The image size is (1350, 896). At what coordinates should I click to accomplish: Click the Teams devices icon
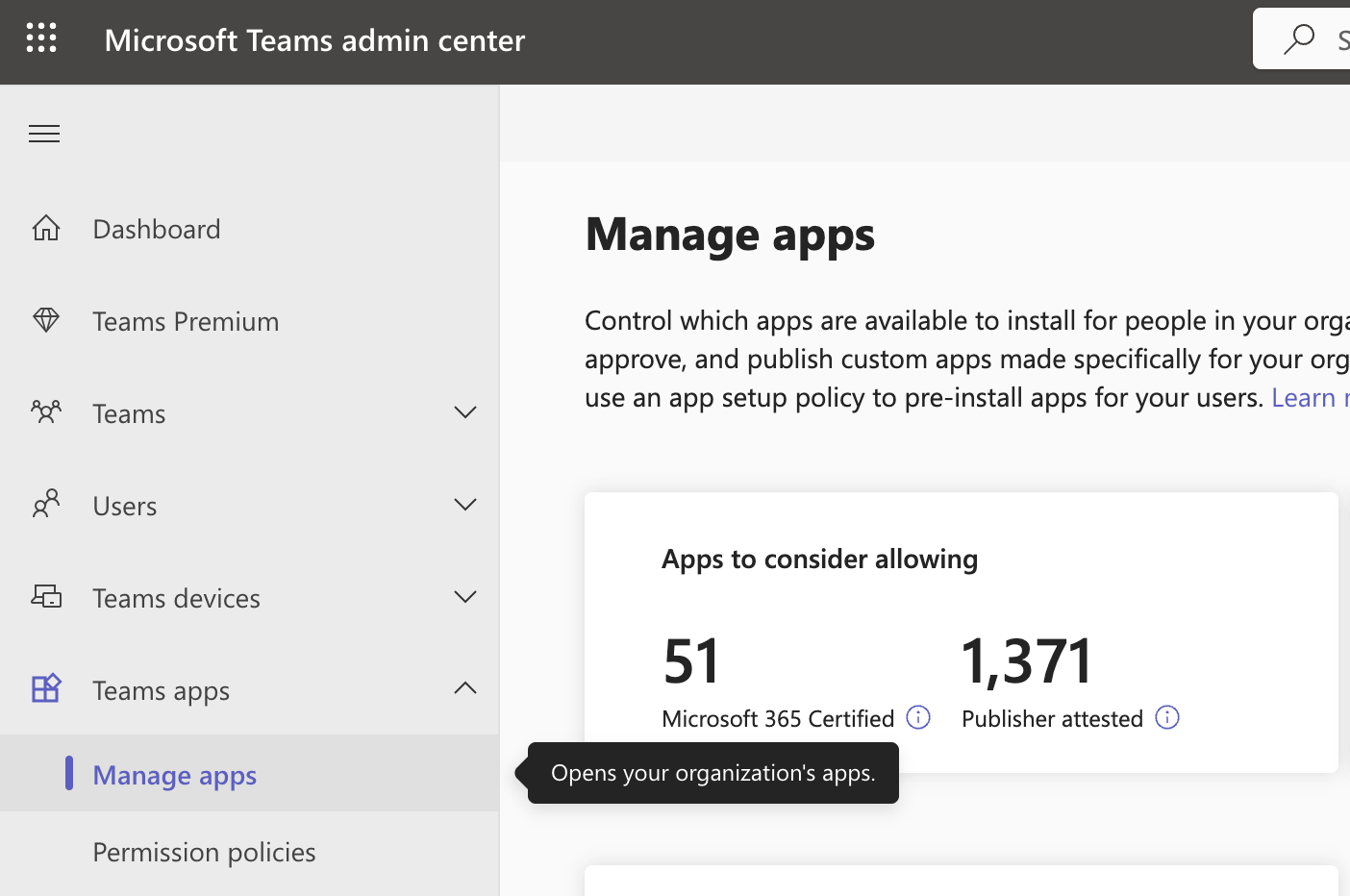click(x=46, y=597)
